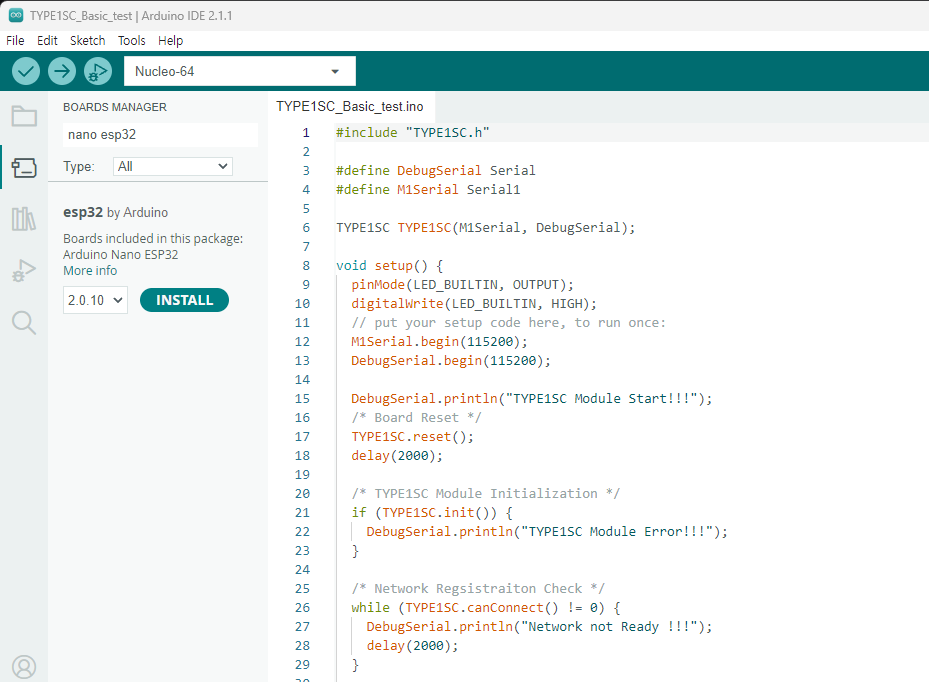Click the pinMode(LED_BUILTIN, OUTPUT) line
This screenshot has height=682, width=929.
point(463,284)
